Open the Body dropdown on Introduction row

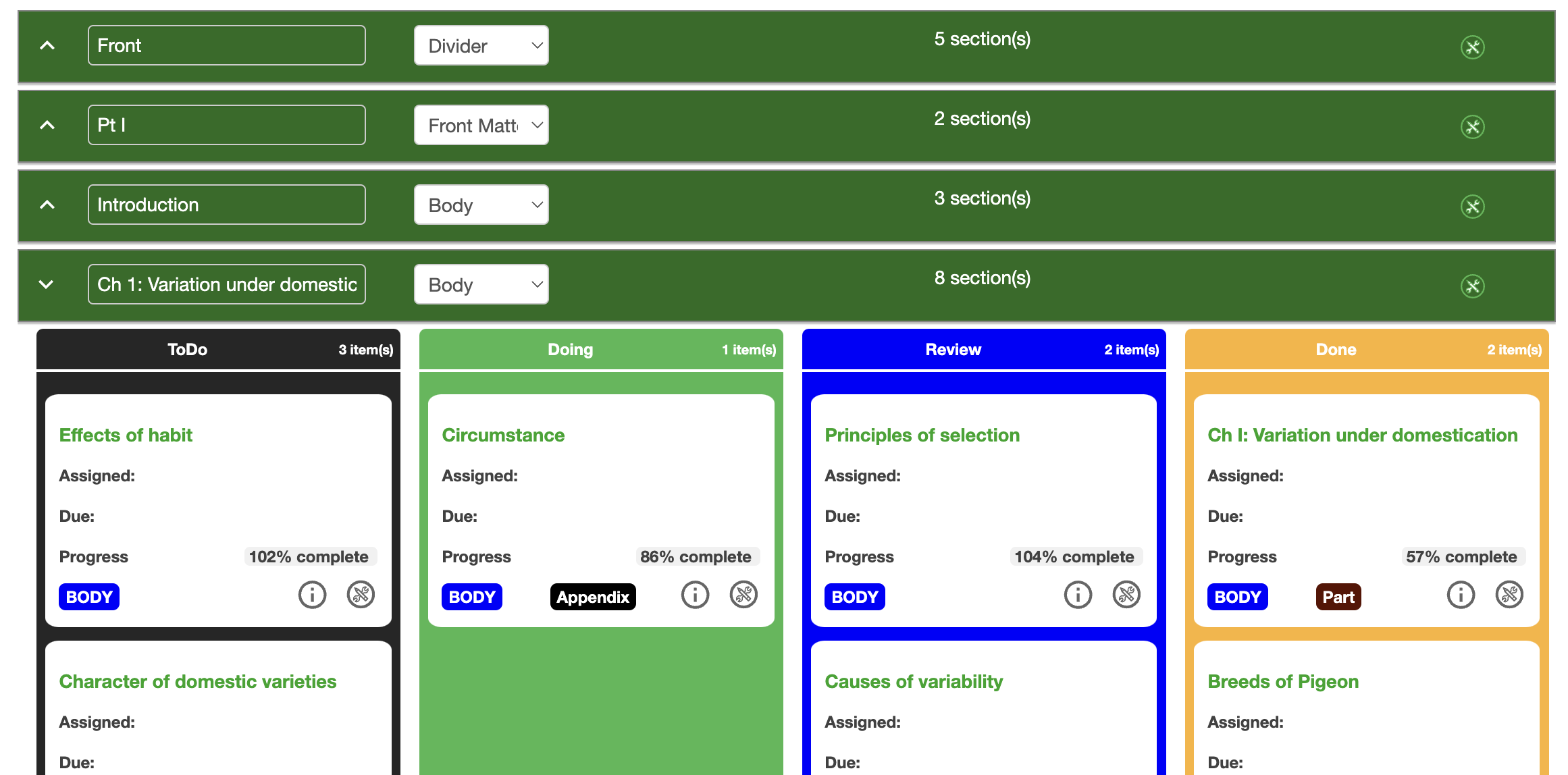click(x=483, y=206)
